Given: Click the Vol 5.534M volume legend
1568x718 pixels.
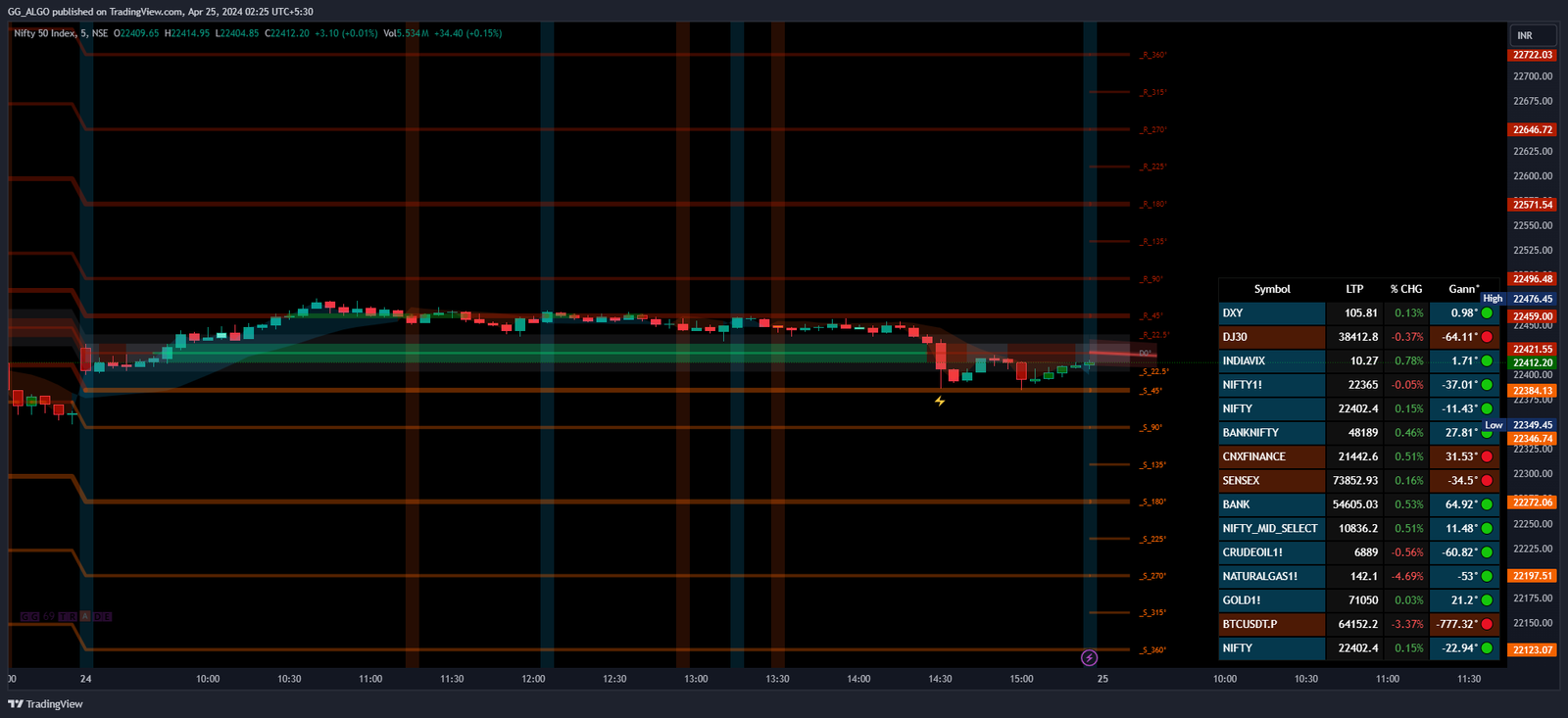Looking at the screenshot, I should [406, 33].
